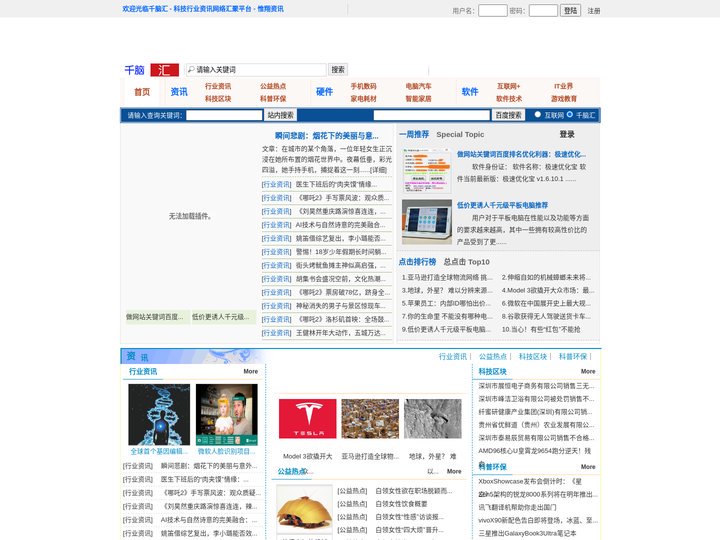Open ranking item 10.当心！有些'红包'不能抢

(x=541, y=329)
